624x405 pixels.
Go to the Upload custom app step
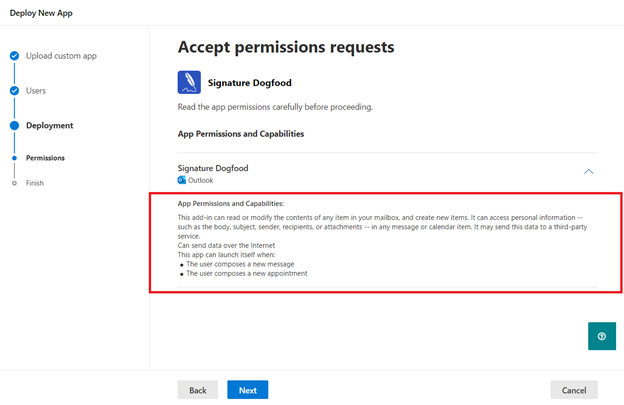click(61, 56)
